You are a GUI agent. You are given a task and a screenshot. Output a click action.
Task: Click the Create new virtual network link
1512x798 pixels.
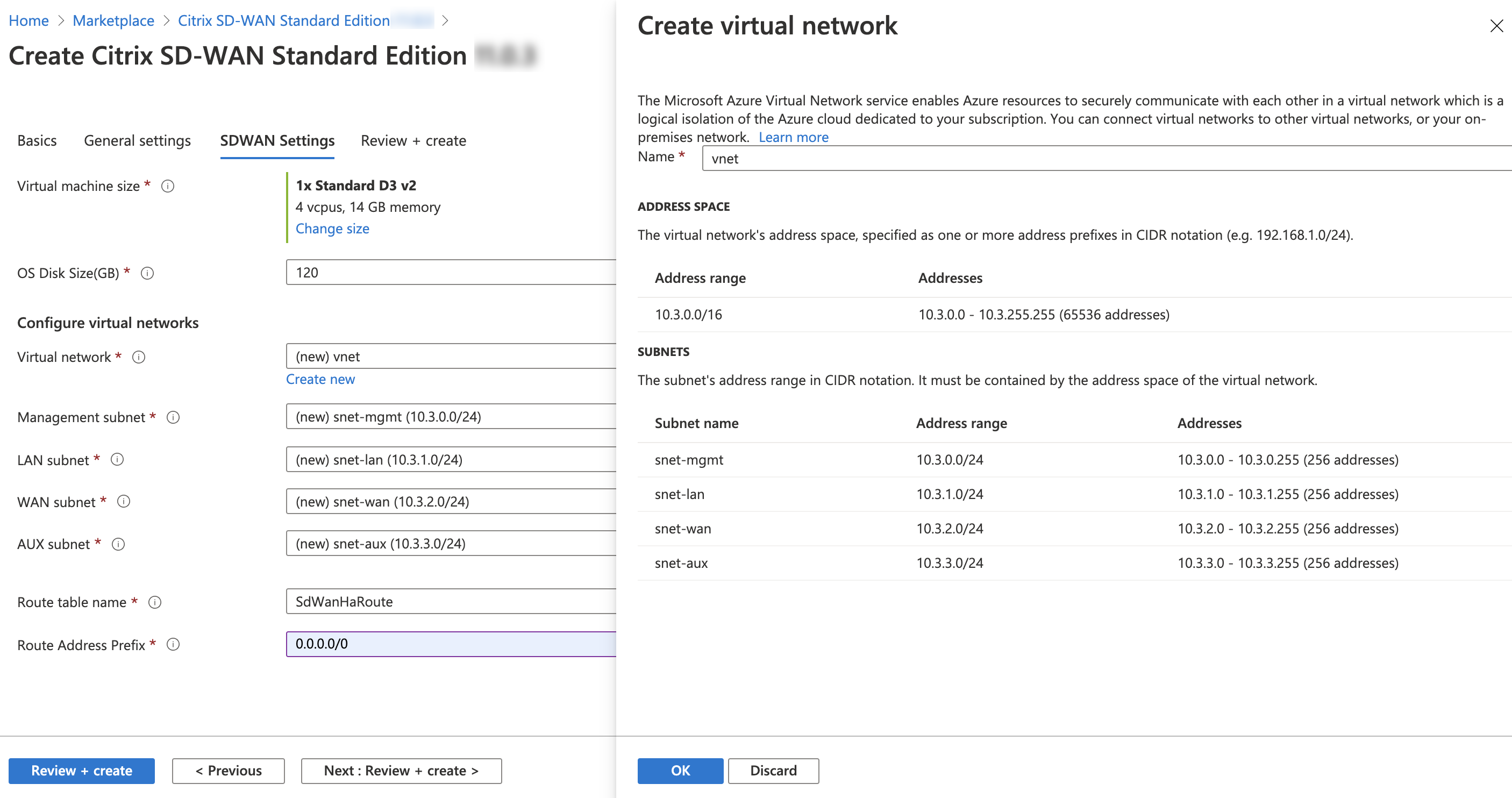(x=320, y=379)
